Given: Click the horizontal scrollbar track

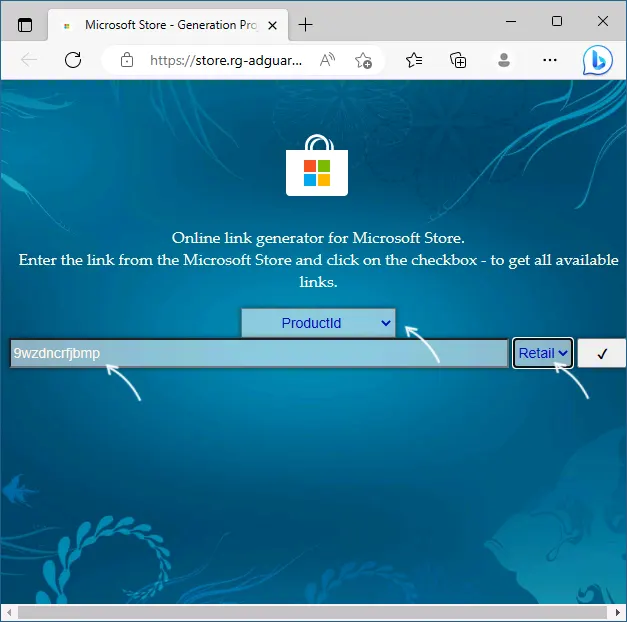Looking at the screenshot, I should tap(312, 612).
